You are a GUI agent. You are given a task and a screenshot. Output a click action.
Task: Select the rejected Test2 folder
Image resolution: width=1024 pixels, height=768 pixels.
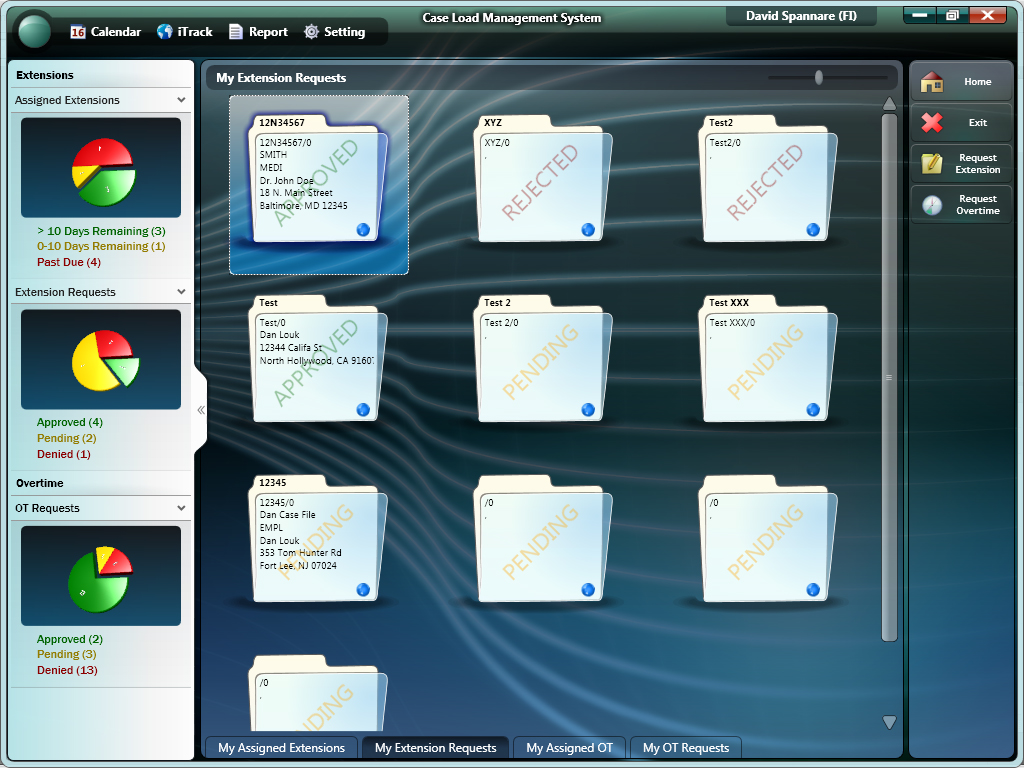[767, 180]
